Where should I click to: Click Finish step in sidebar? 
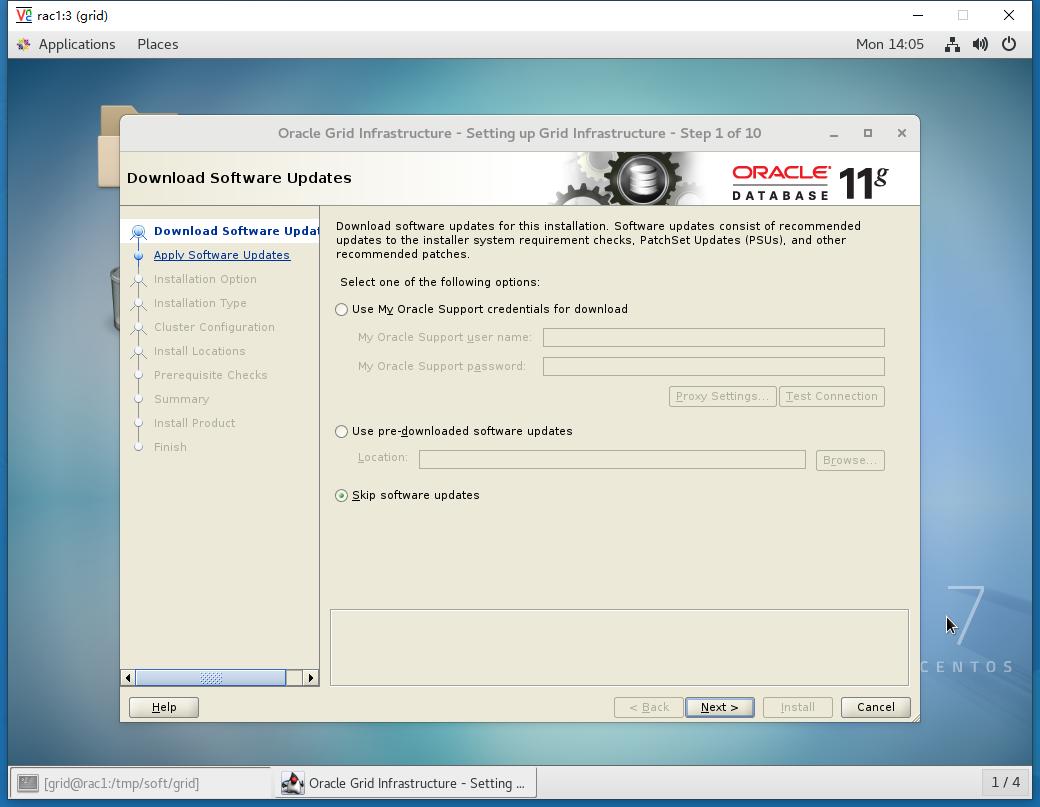[x=170, y=447]
